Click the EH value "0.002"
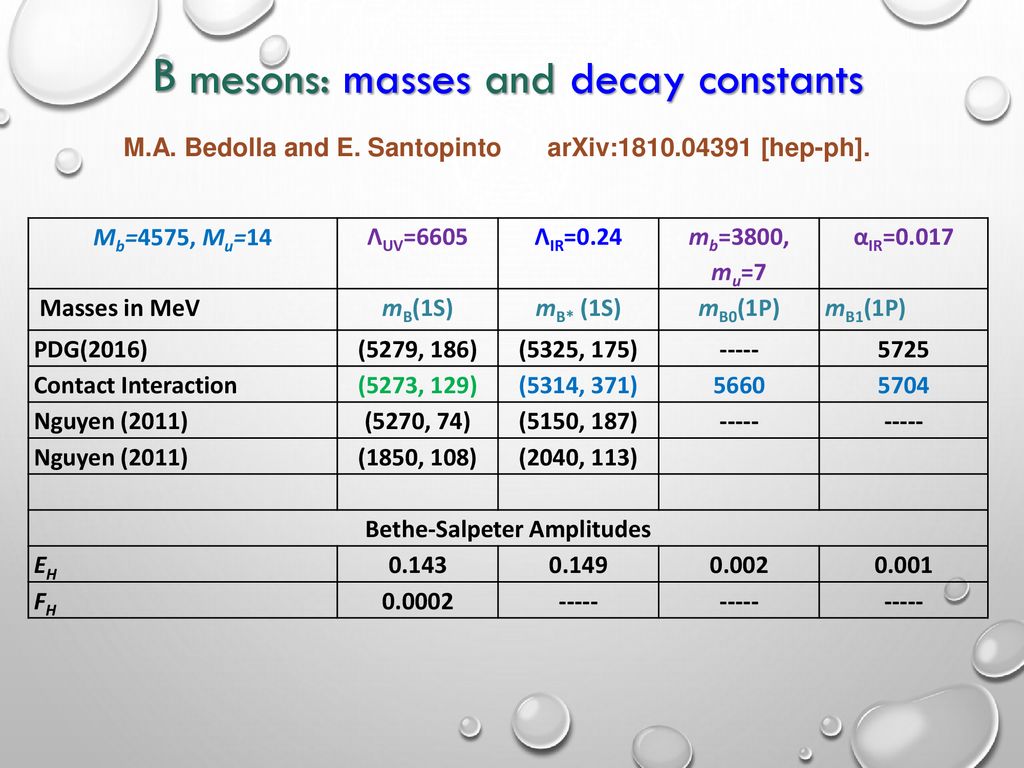Screen dimensions: 1024x768 tap(739, 565)
